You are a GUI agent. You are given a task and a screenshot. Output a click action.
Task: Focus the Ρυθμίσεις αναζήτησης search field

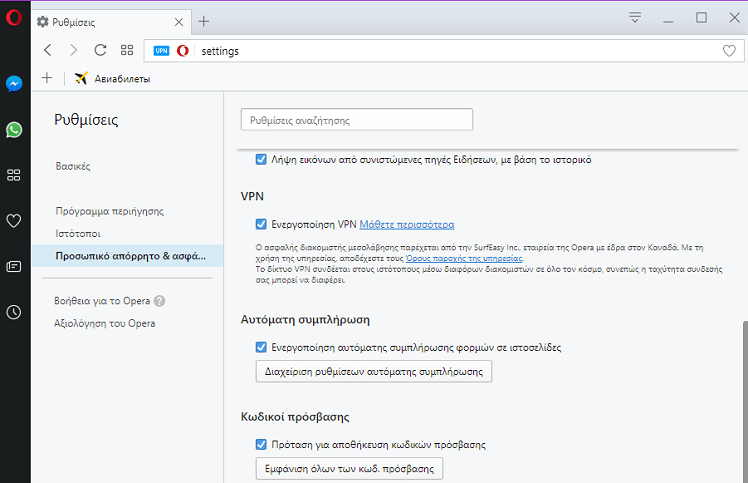click(x=356, y=120)
